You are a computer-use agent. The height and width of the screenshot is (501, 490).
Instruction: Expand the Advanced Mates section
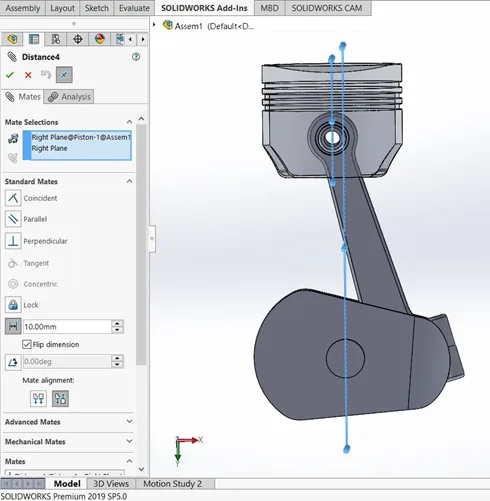(x=129, y=422)
